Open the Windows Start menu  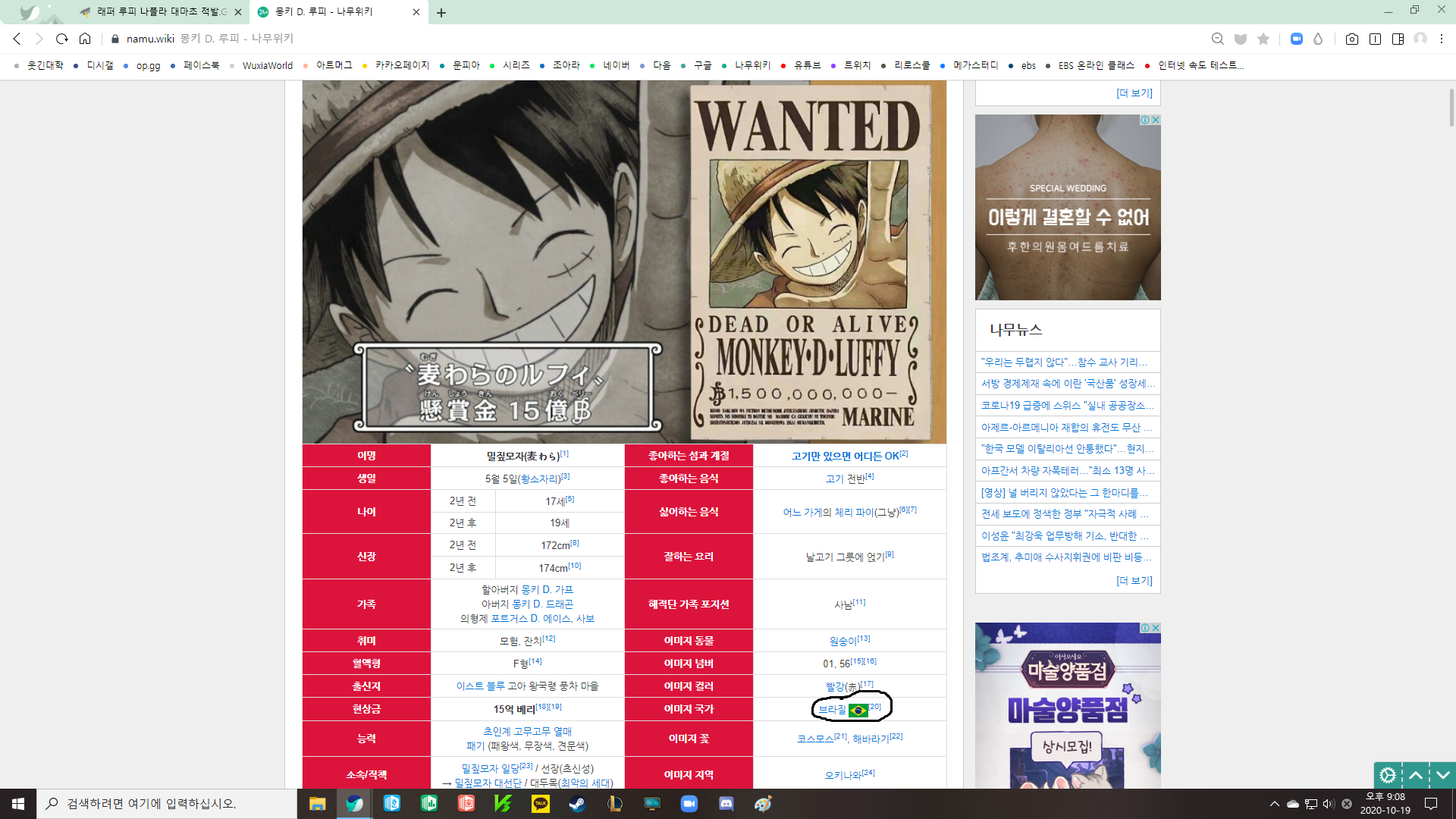18,804
